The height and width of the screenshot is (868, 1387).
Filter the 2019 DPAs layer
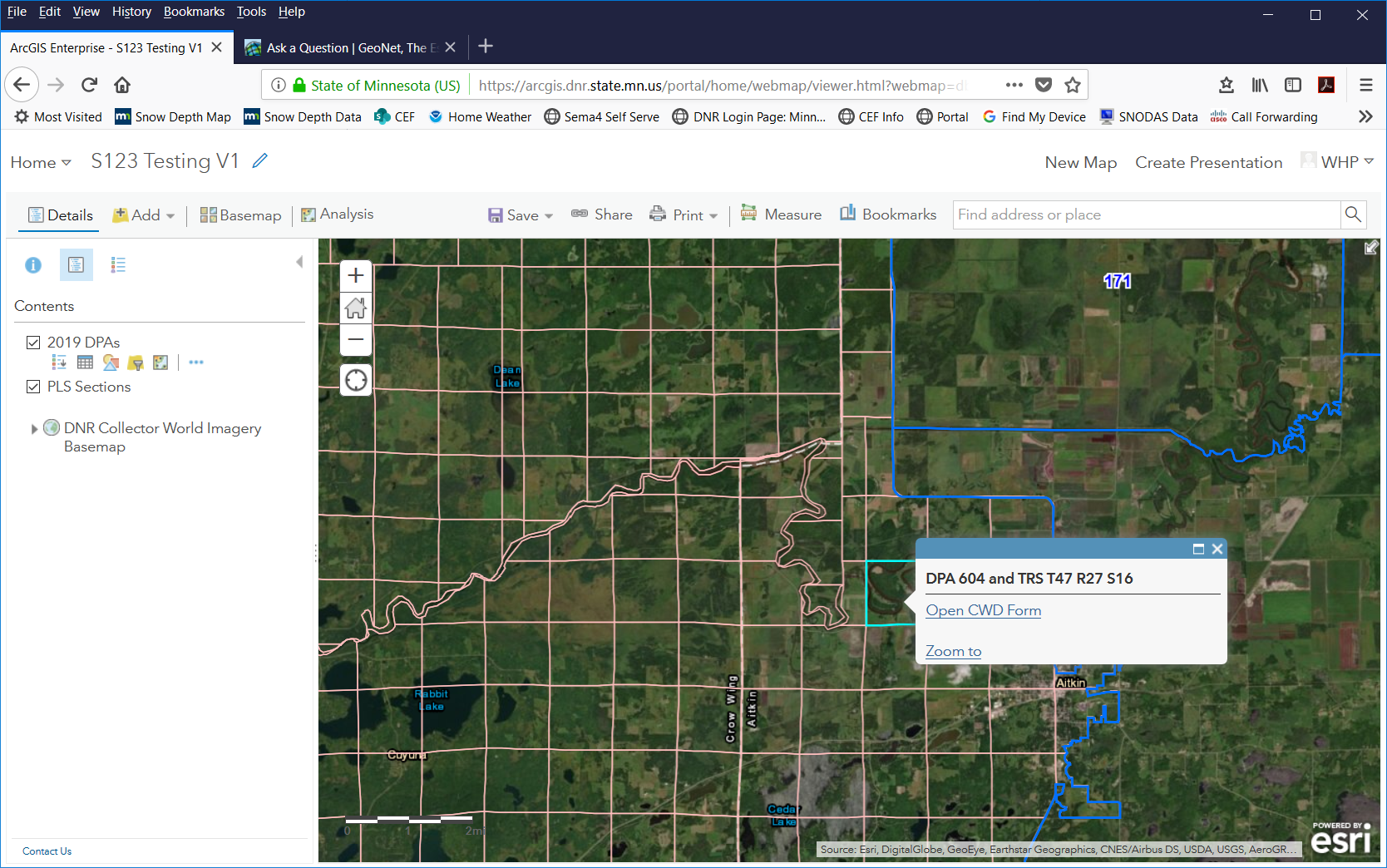[136, 362]
